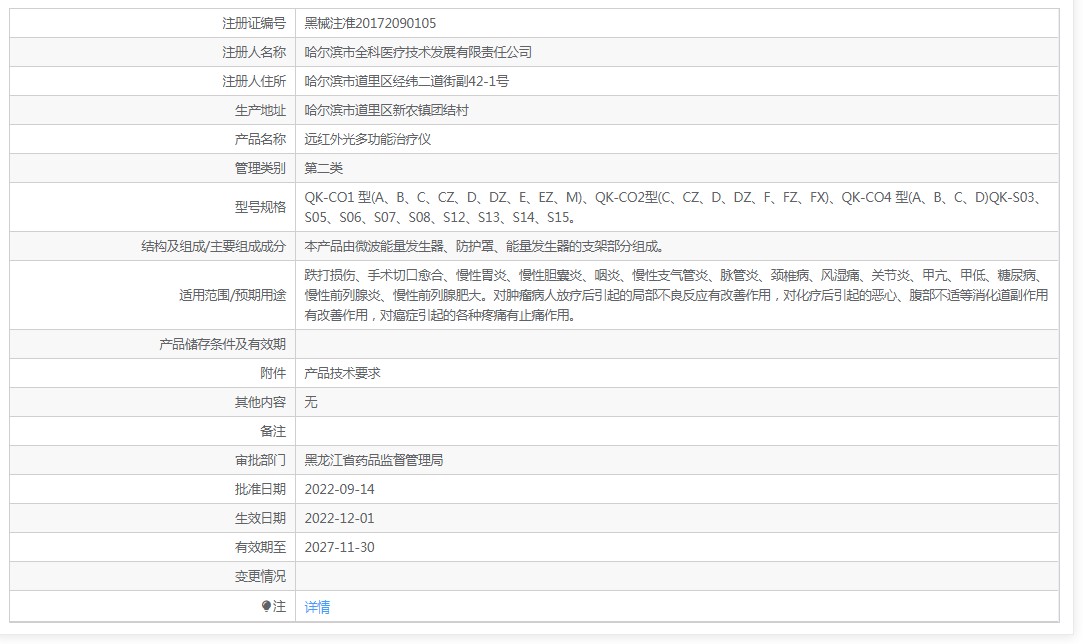Click approval date 2022-09-14
This screenshot has height=644, width=1083.
coord(339,489)
